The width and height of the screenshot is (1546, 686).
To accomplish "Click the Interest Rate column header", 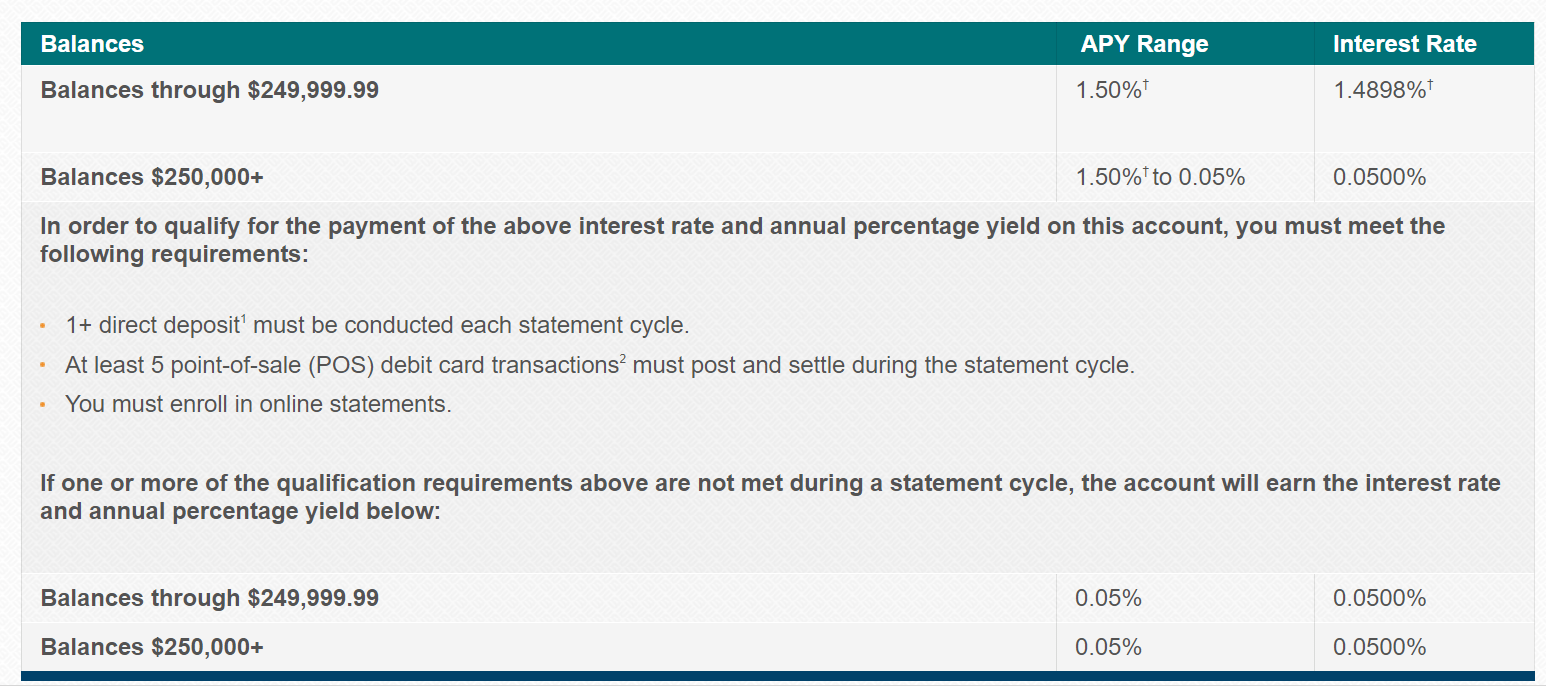I will pyautogui.click(x=1404, y=44).
